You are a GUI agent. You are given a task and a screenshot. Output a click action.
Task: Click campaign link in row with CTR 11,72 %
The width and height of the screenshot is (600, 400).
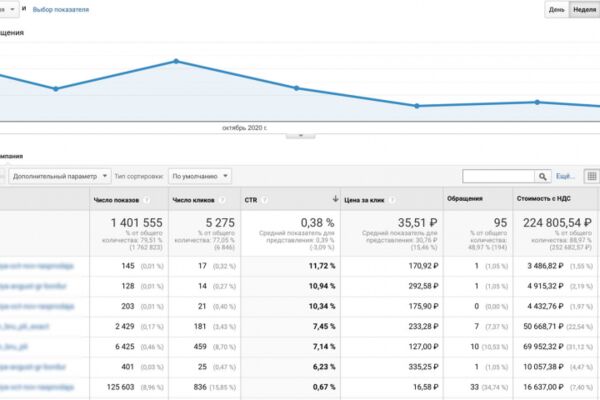click(37, 266)
